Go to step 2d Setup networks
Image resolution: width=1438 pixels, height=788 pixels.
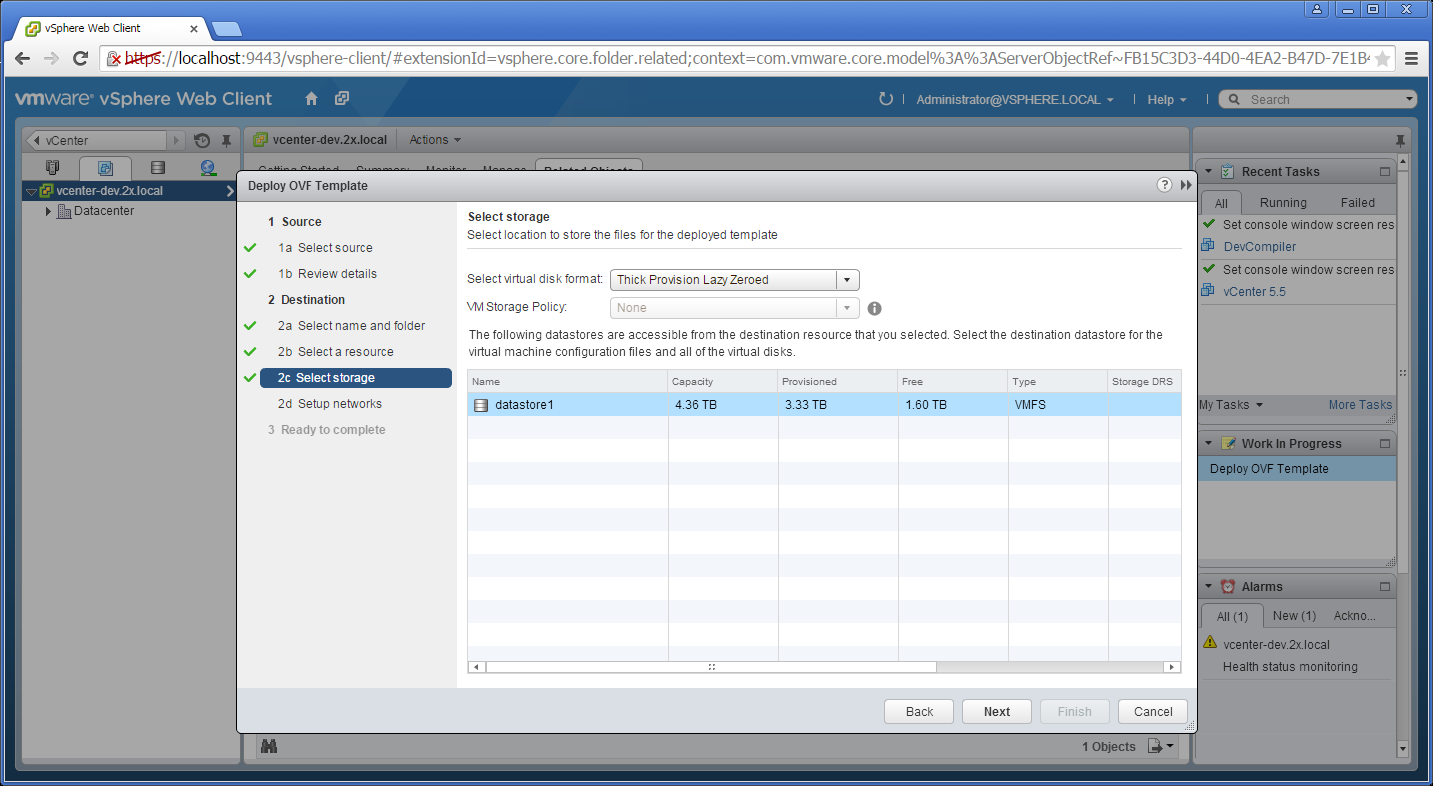tap(329, 404)
